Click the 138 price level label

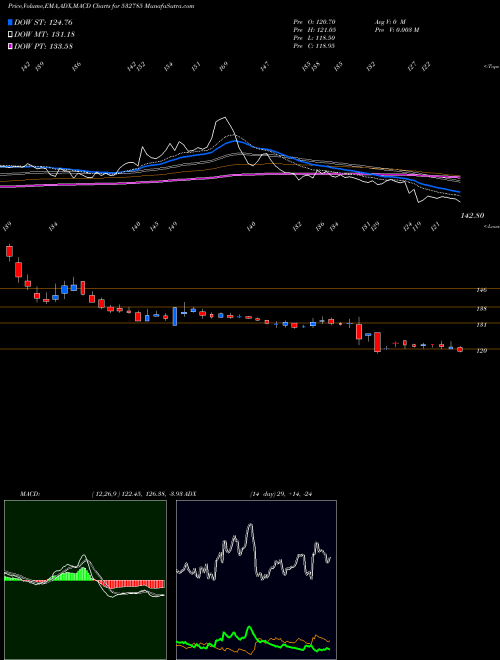pos(481,309)
